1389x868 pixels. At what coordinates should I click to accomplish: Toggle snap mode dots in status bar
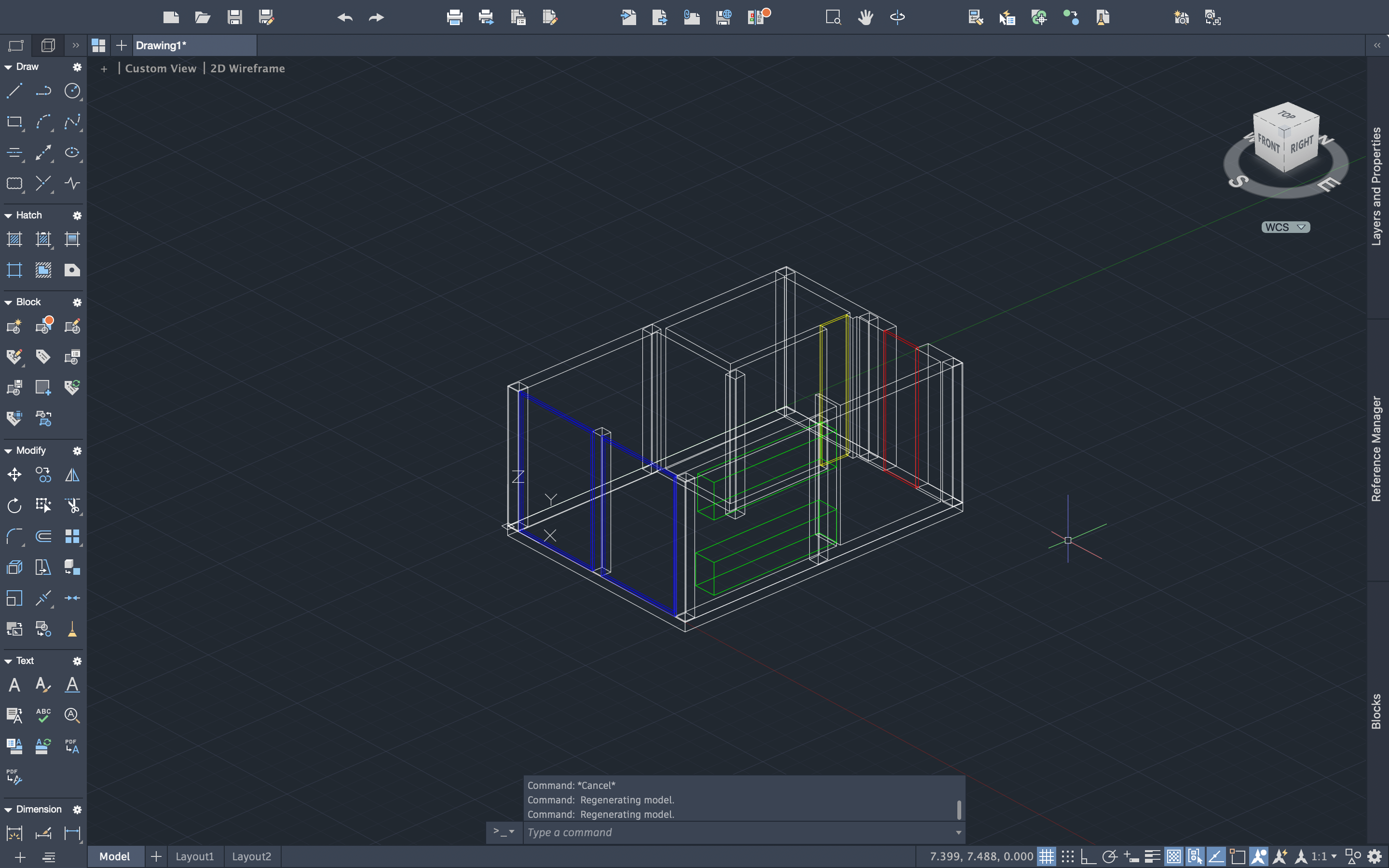1068,856
